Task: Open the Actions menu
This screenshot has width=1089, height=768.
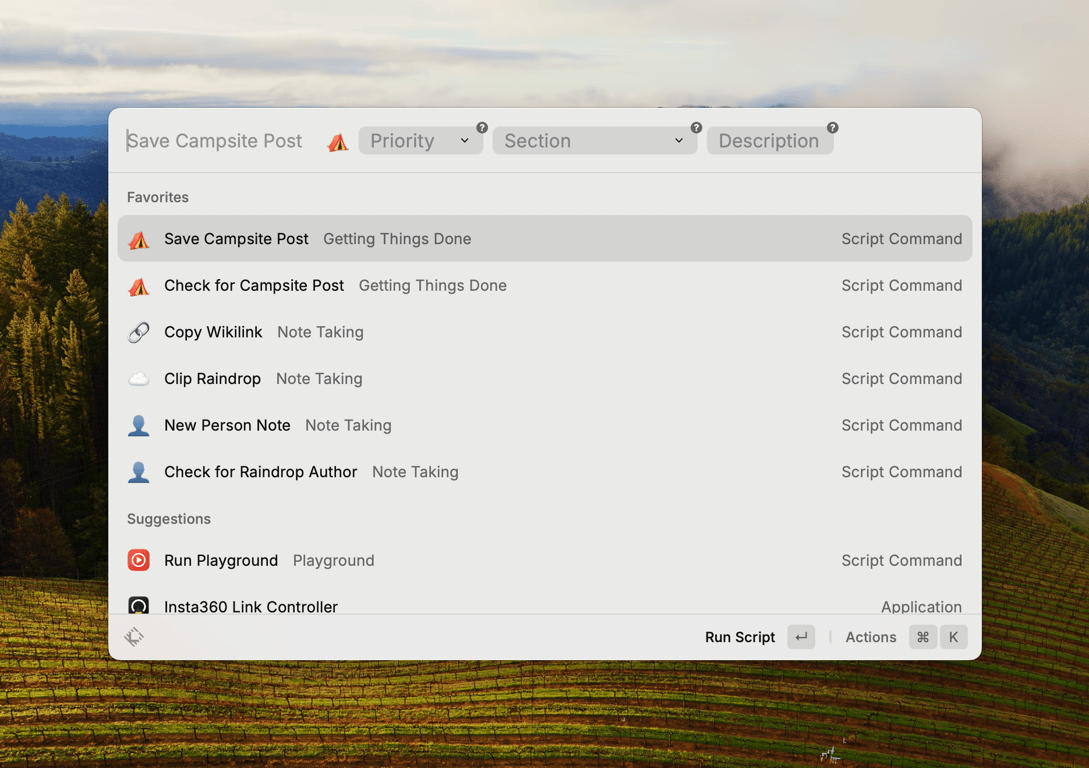Action: 871,637
